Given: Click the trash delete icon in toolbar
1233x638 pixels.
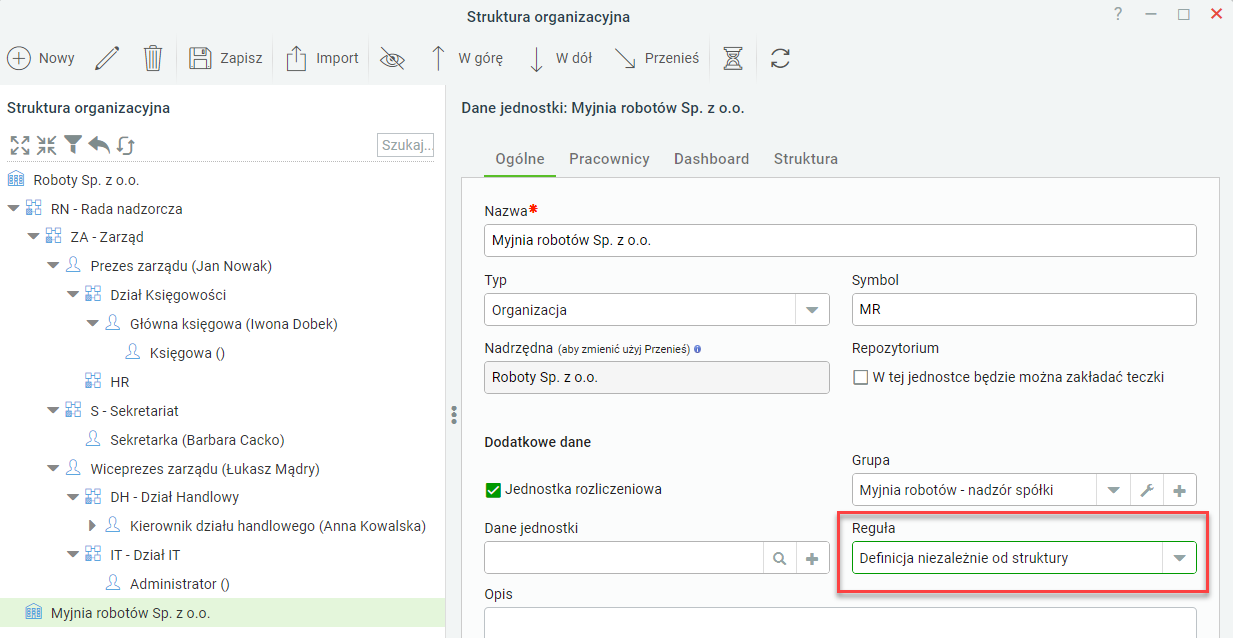Looking at the screenshot, I should coord(152,58).
